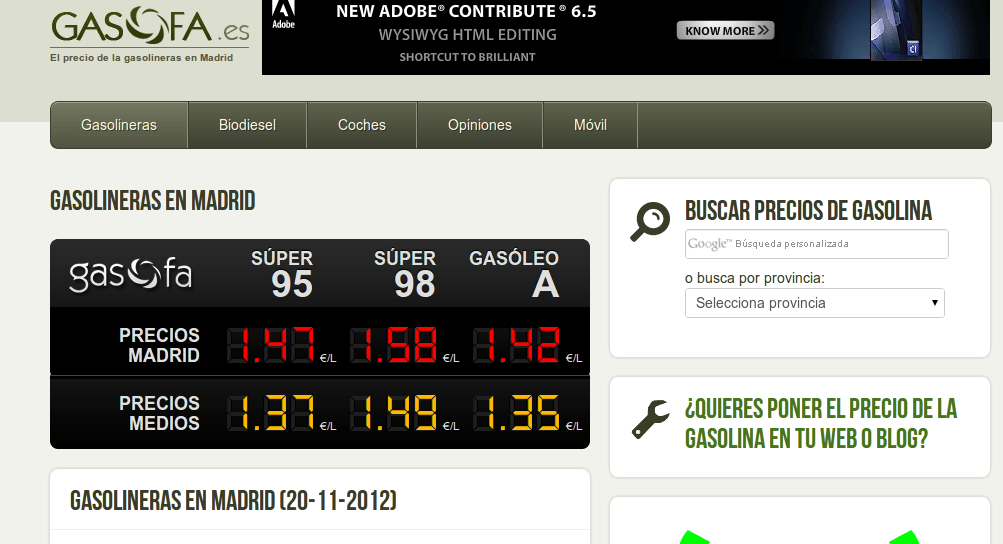Screen dimensions: 1003x544
Task: Click the Gasofa.es site logo
Action: click(x=150, y=27)
